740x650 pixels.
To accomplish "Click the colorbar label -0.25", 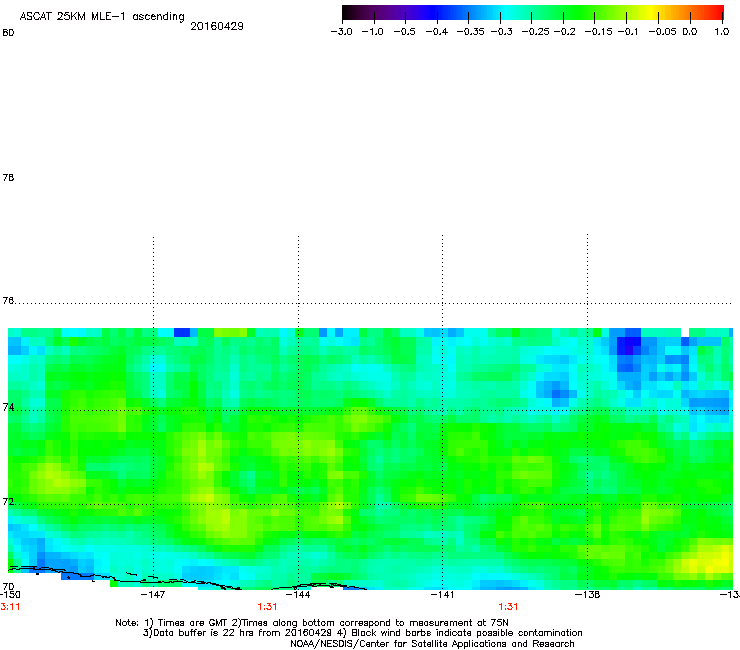I will [x=535, y=32].
